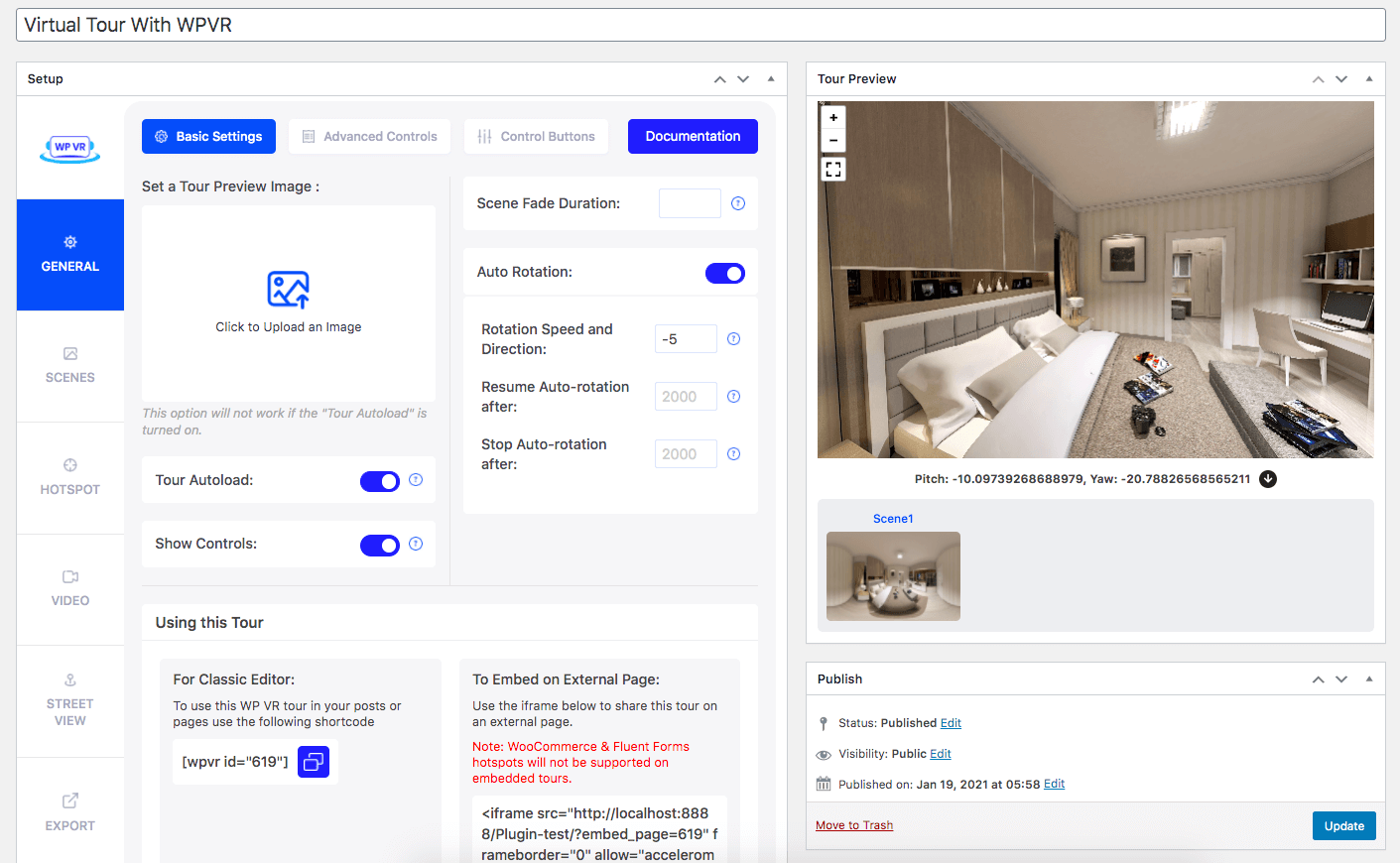Move Publish panel up
The height and width of the screenshot is (863, 1400).
(1319, 679)
